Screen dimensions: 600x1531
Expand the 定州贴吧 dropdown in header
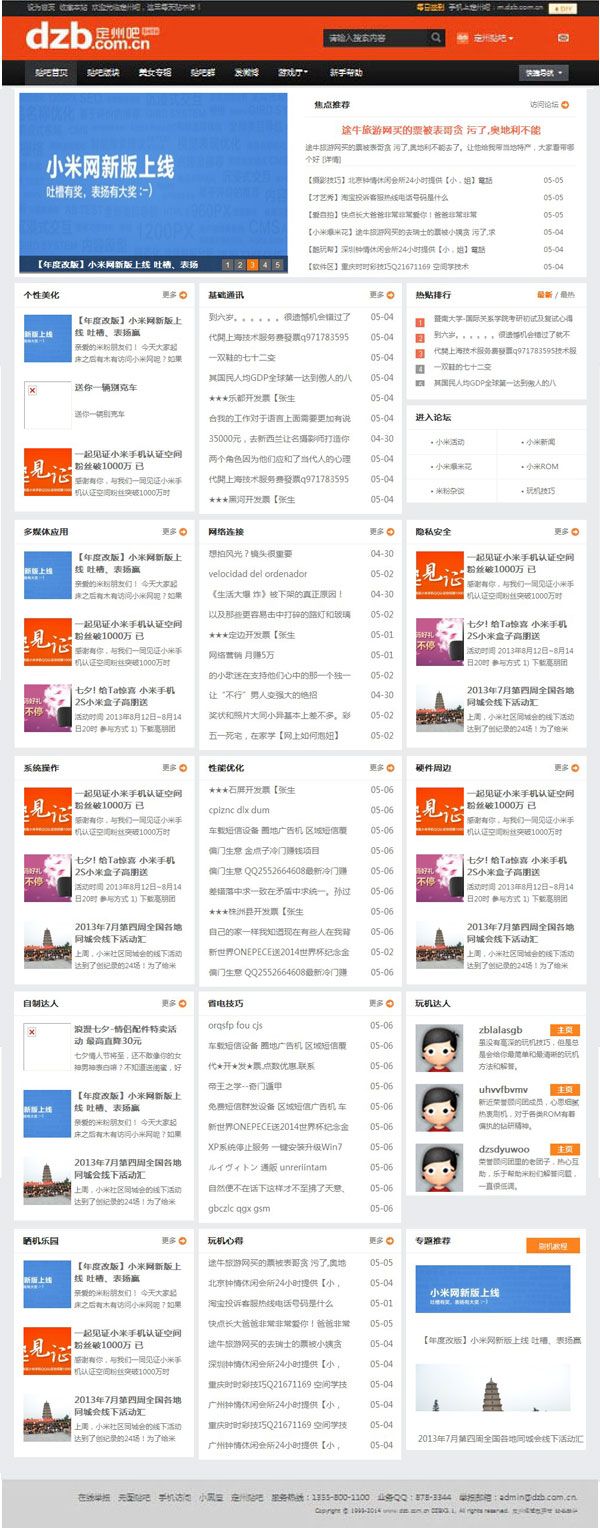494,38
